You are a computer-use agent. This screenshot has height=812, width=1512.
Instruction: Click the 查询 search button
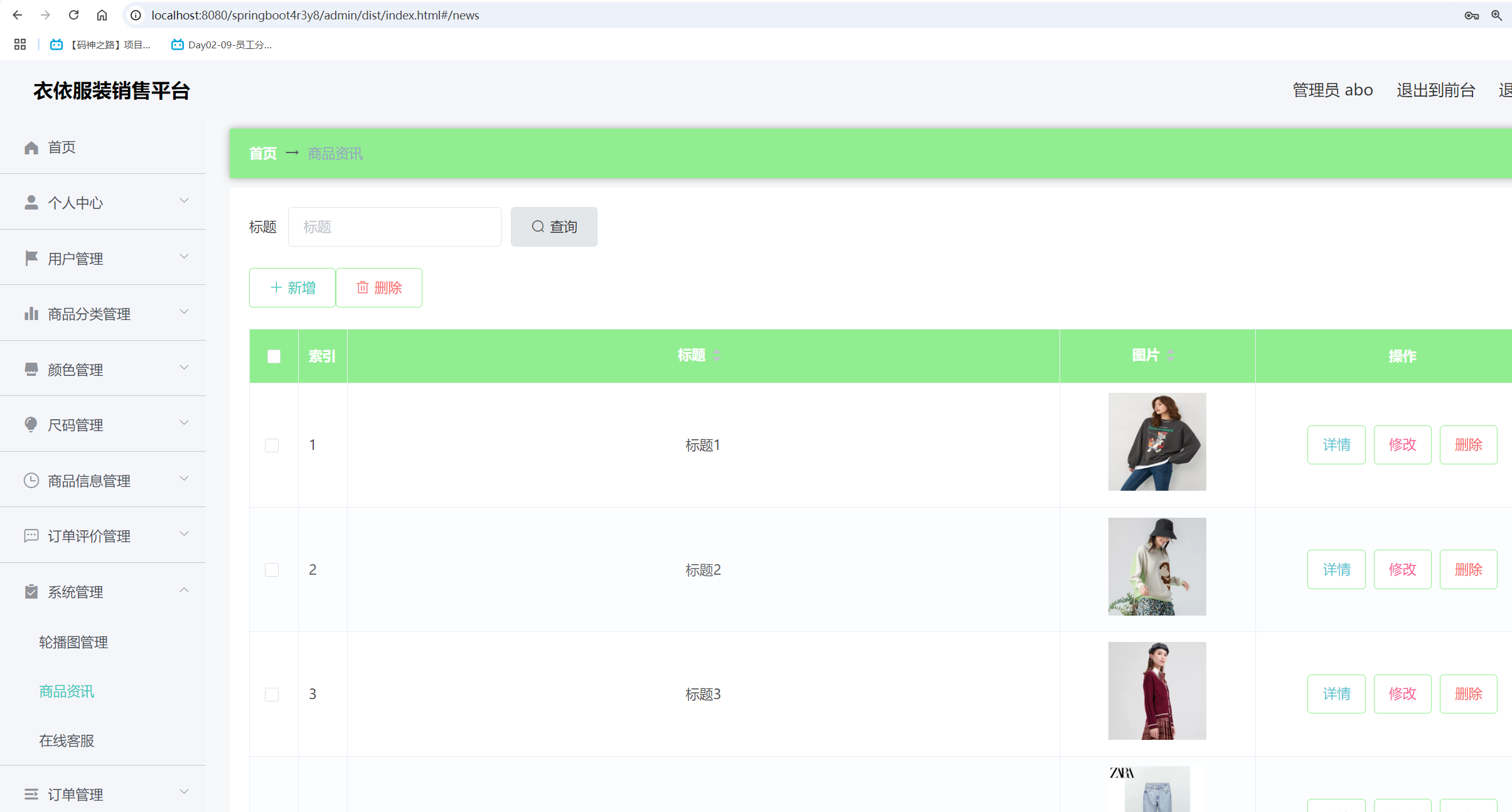554,227
